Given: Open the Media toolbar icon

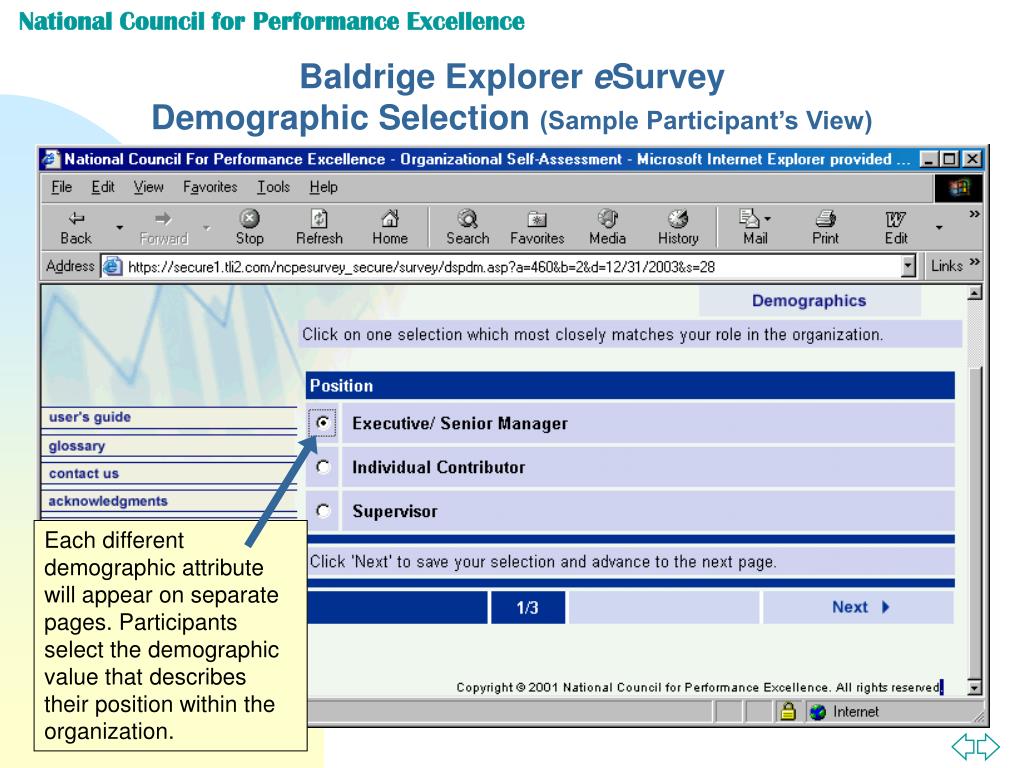Looking at the screenshot, I should click(607, 218).
